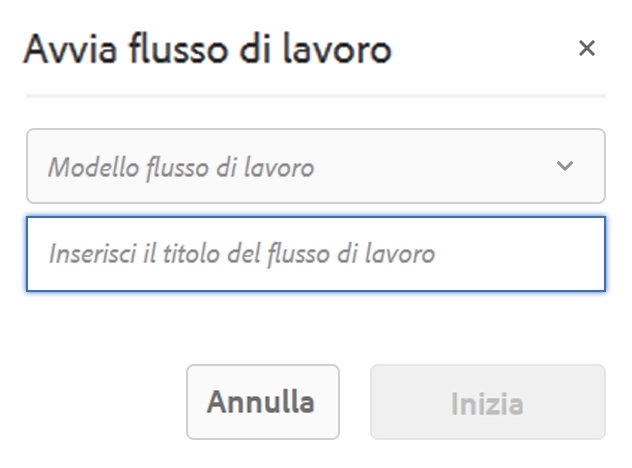Place cursor in the blue-outlined title box

click(316, 254)
